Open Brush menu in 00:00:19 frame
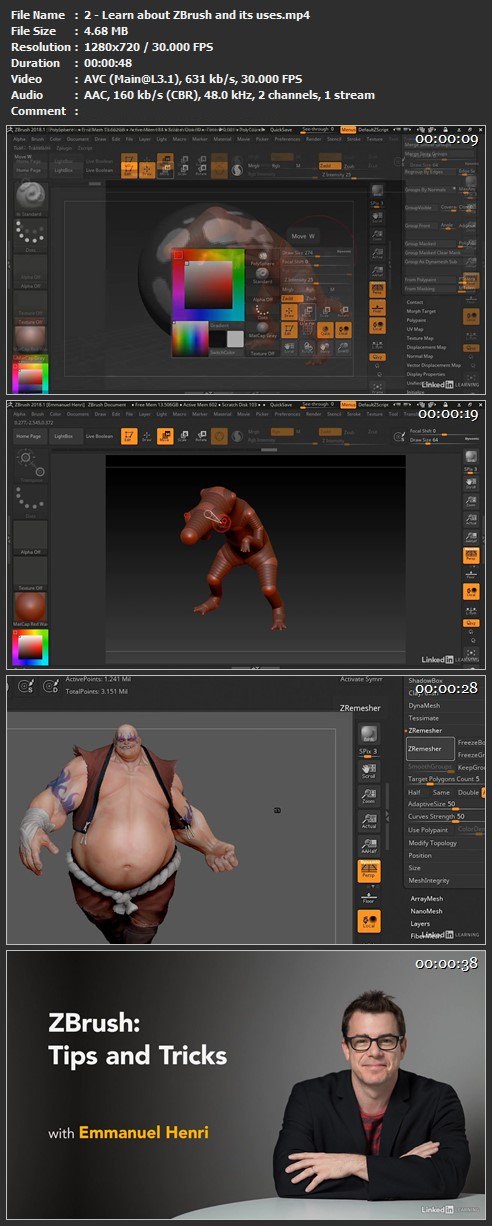This screenshot has width=492, height=1226. tap(37, 414)
